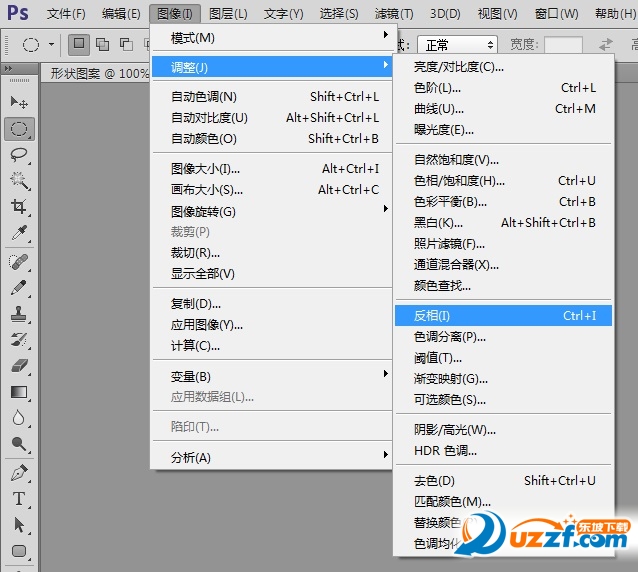Choose 自动对比度(U) menu entry
The image size is (638, 572).
(x=272, y=118)
